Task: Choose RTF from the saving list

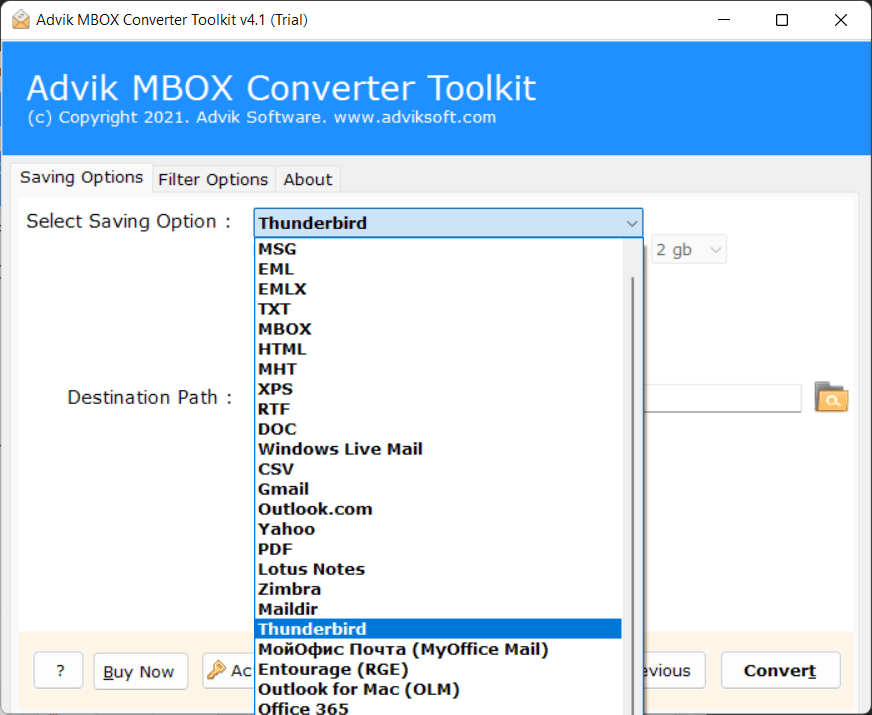Action: tap(438, 409)
